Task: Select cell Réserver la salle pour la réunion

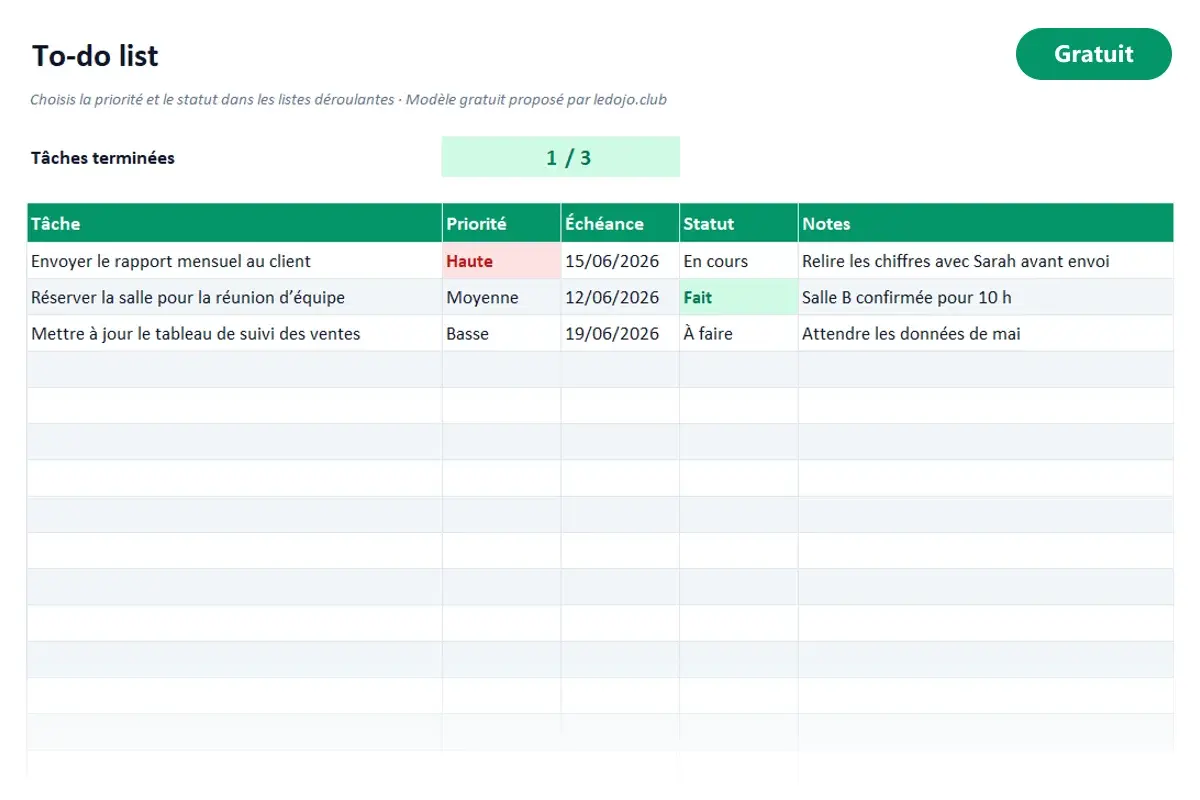Action: click(x=234, y=297)
